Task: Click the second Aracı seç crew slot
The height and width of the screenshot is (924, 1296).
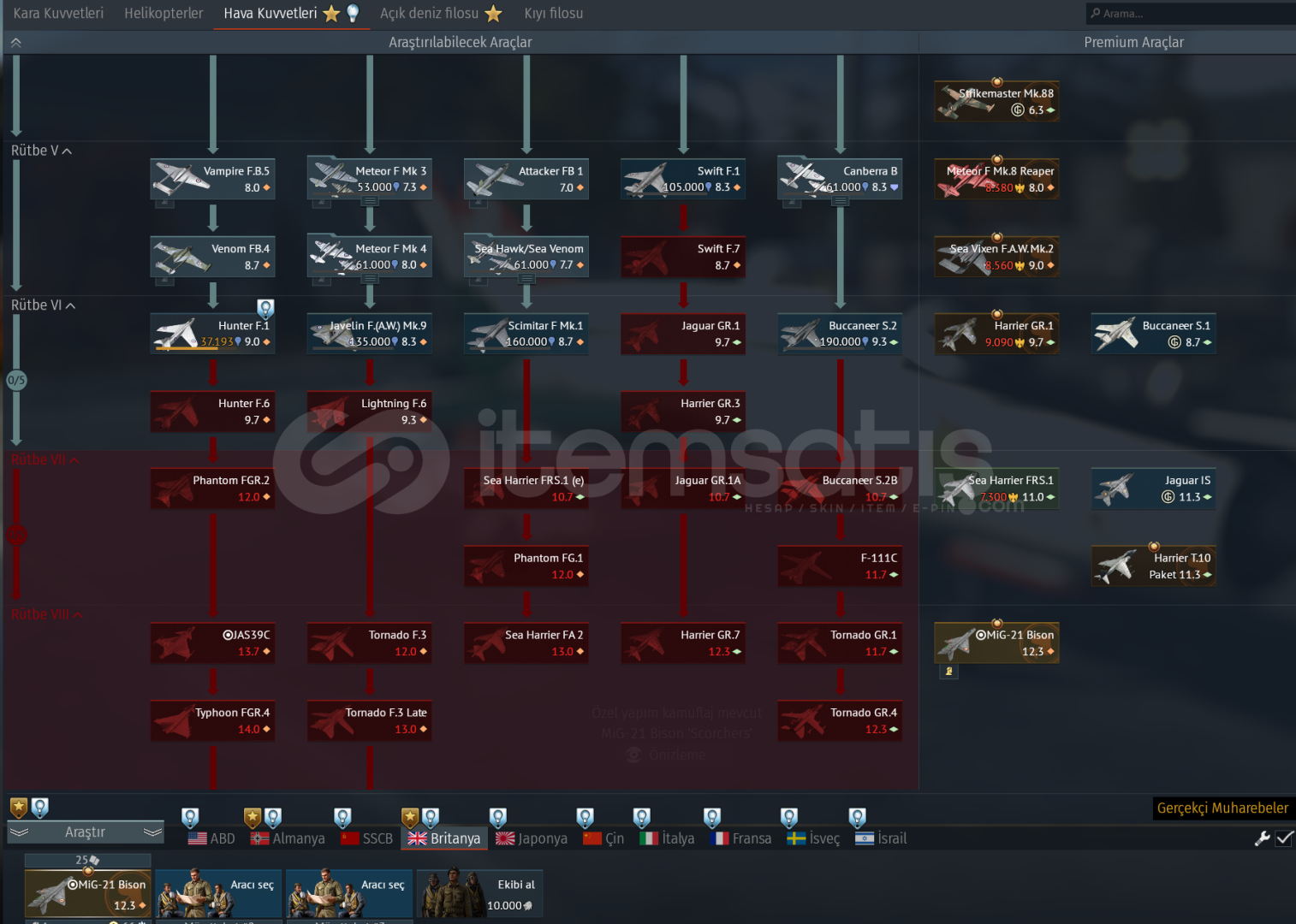Action: (349, 894)
